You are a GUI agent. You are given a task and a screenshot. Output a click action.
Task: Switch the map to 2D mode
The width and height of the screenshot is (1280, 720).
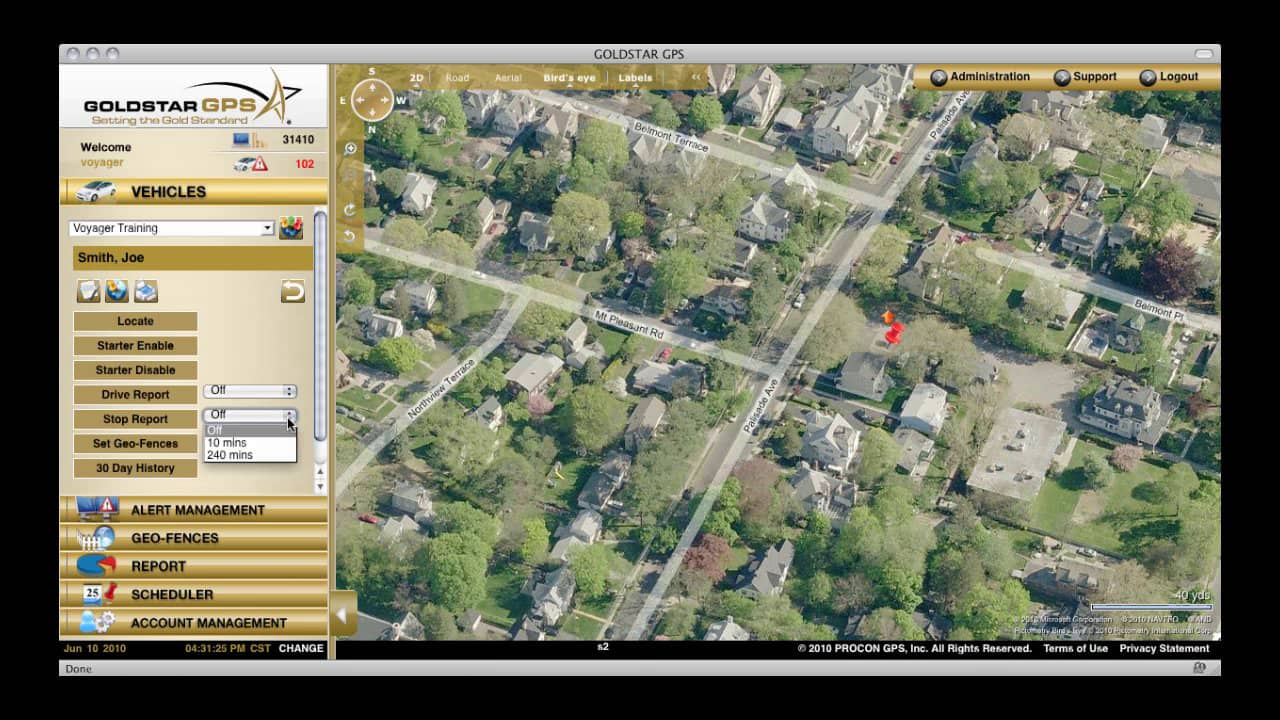tap(416, 77)
